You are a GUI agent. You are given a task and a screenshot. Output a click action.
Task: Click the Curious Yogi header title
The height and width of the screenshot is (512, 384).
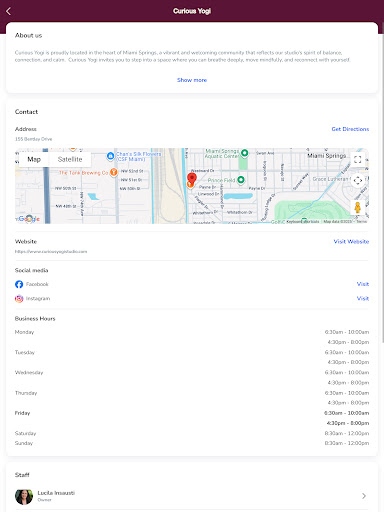(x=192, y=11)
